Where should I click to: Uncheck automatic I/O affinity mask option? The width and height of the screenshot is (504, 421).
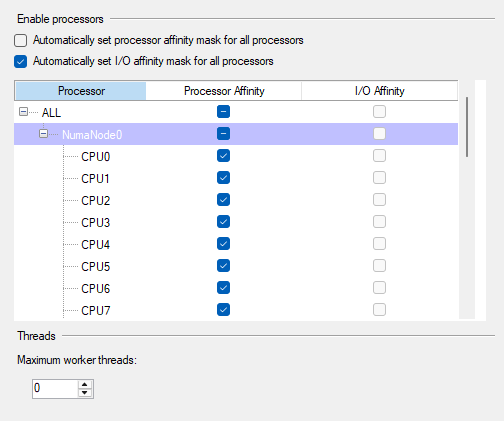coord(21,62)
